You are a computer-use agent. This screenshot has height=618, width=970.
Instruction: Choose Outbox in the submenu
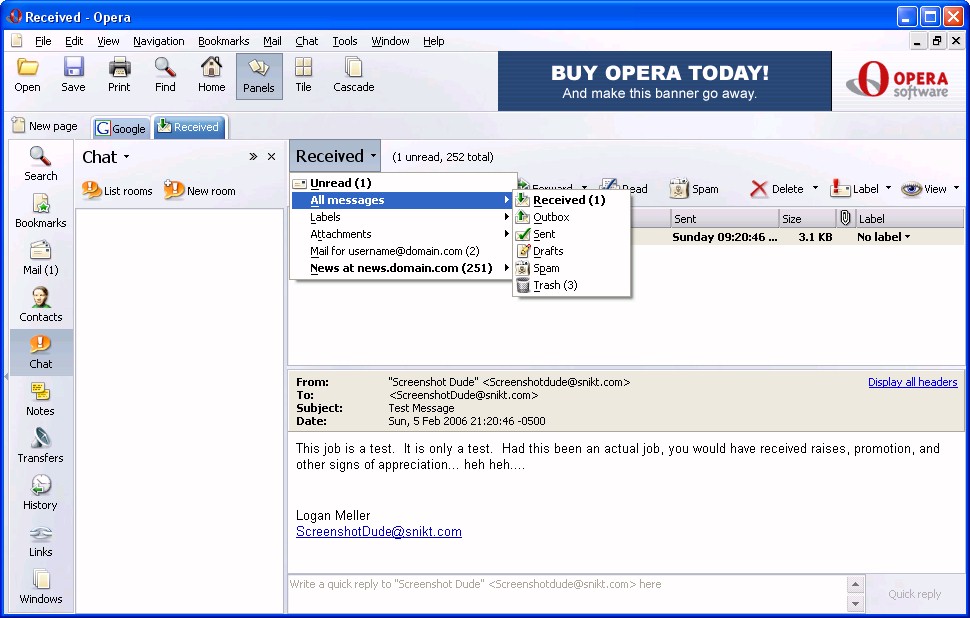pyautogui.click(x=572, y=217)
